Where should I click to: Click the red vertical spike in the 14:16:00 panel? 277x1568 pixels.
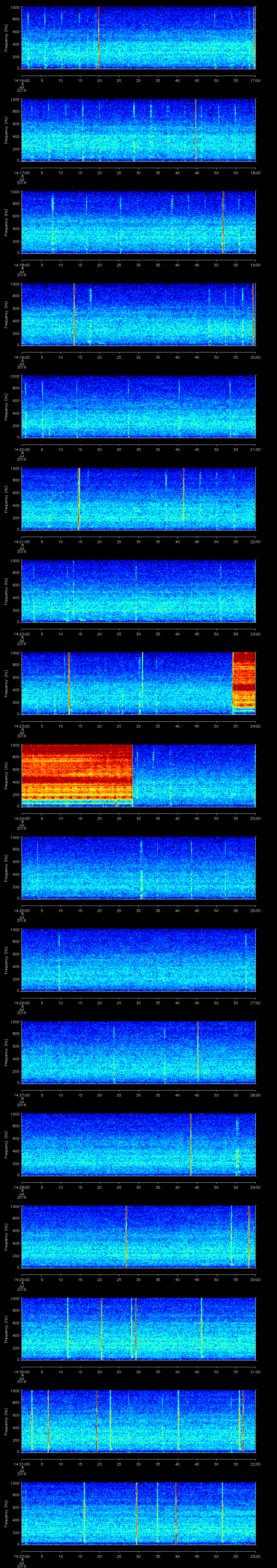coord(99,38)
